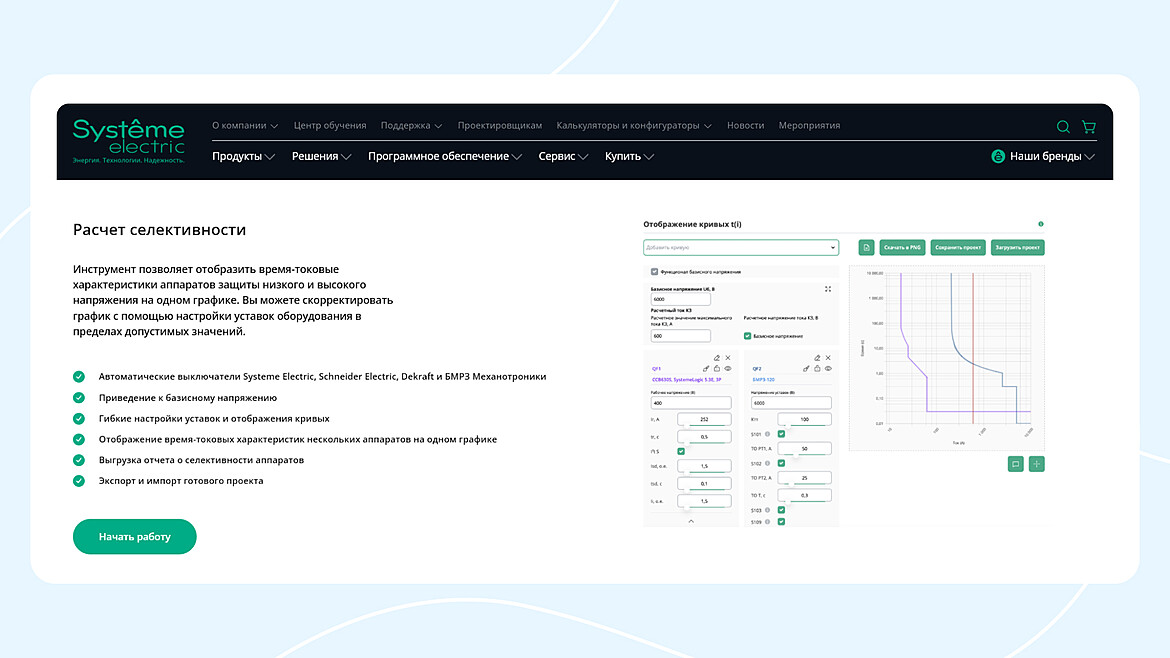Viewport: 1170px width, 658px height.
Task: Open the 'Добавить кривую' dropdown
Action: pos(741,247)
